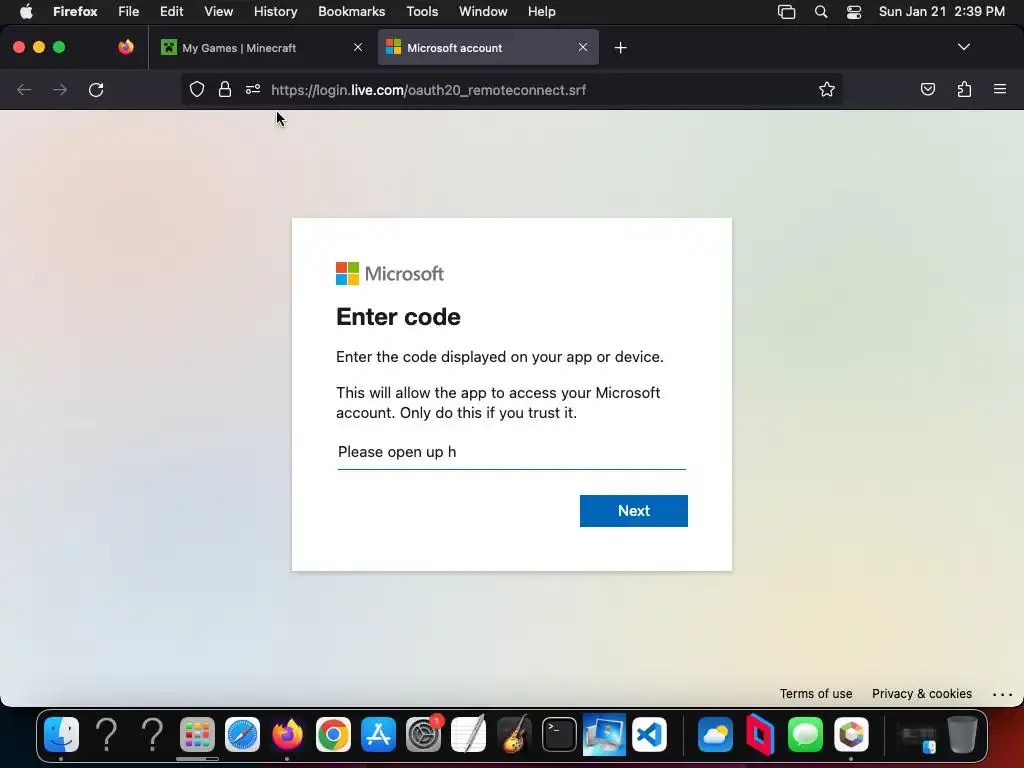Screen dimensions: 1024x768
Task: Open Messages from the Dock
Action: (805, 735)
